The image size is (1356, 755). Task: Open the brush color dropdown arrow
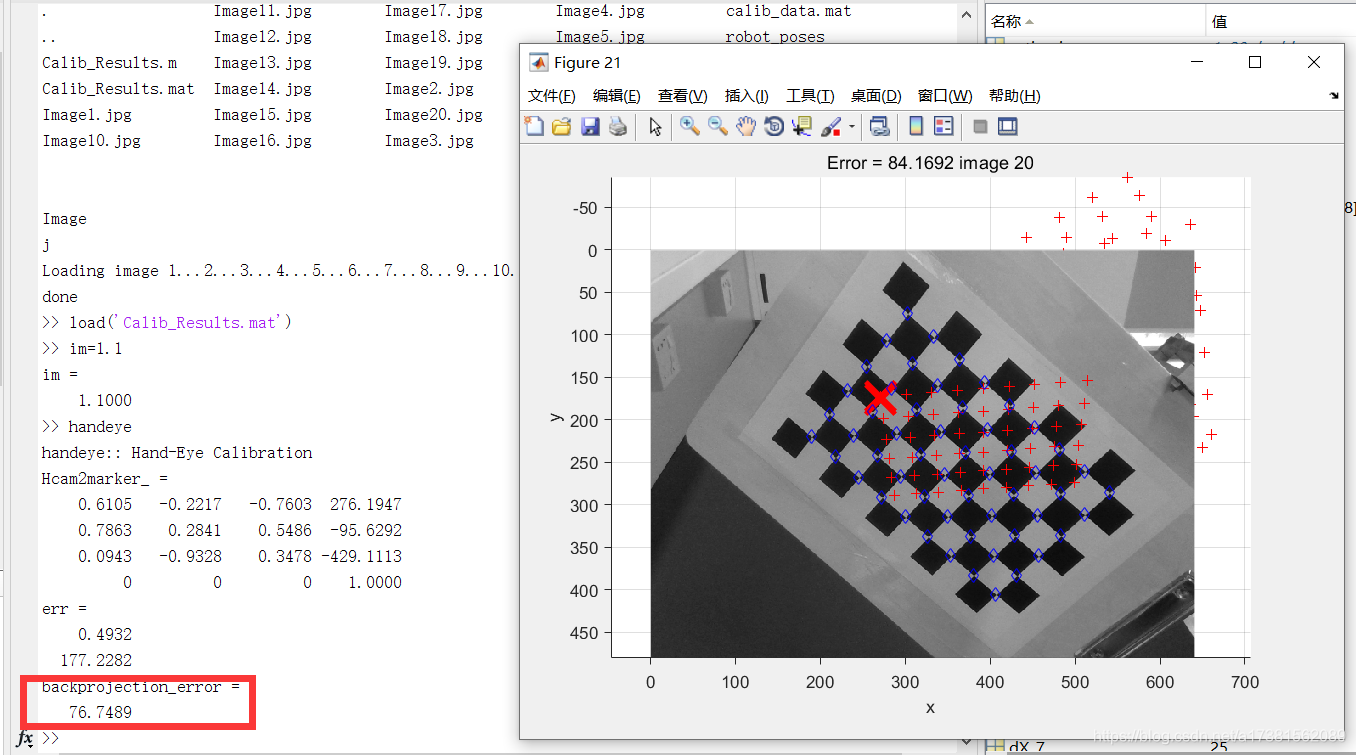click(852, 127)
